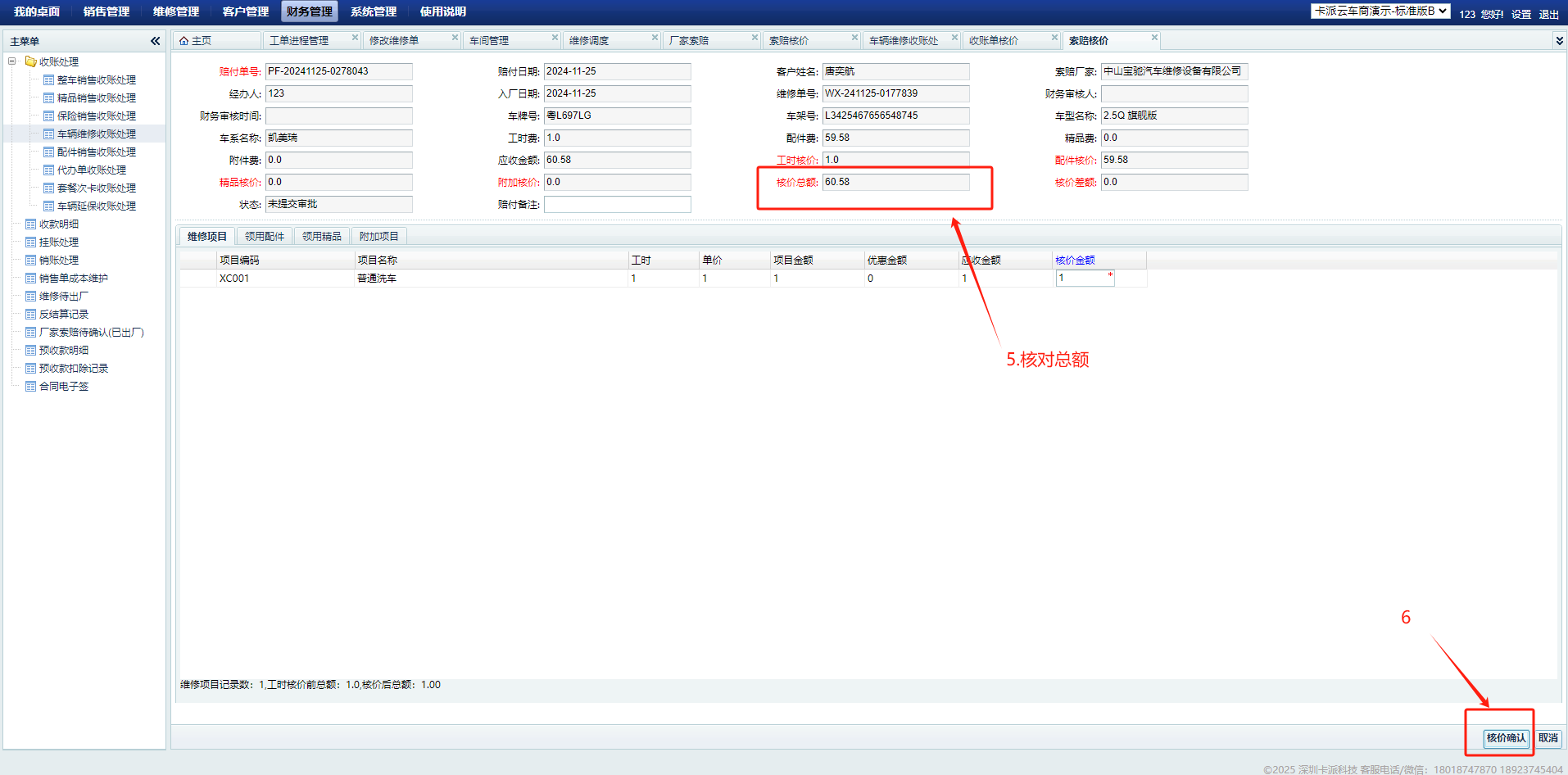Click the icon beside 预收款明细
Screen dimensions: 1568x775
pos(31,351)
